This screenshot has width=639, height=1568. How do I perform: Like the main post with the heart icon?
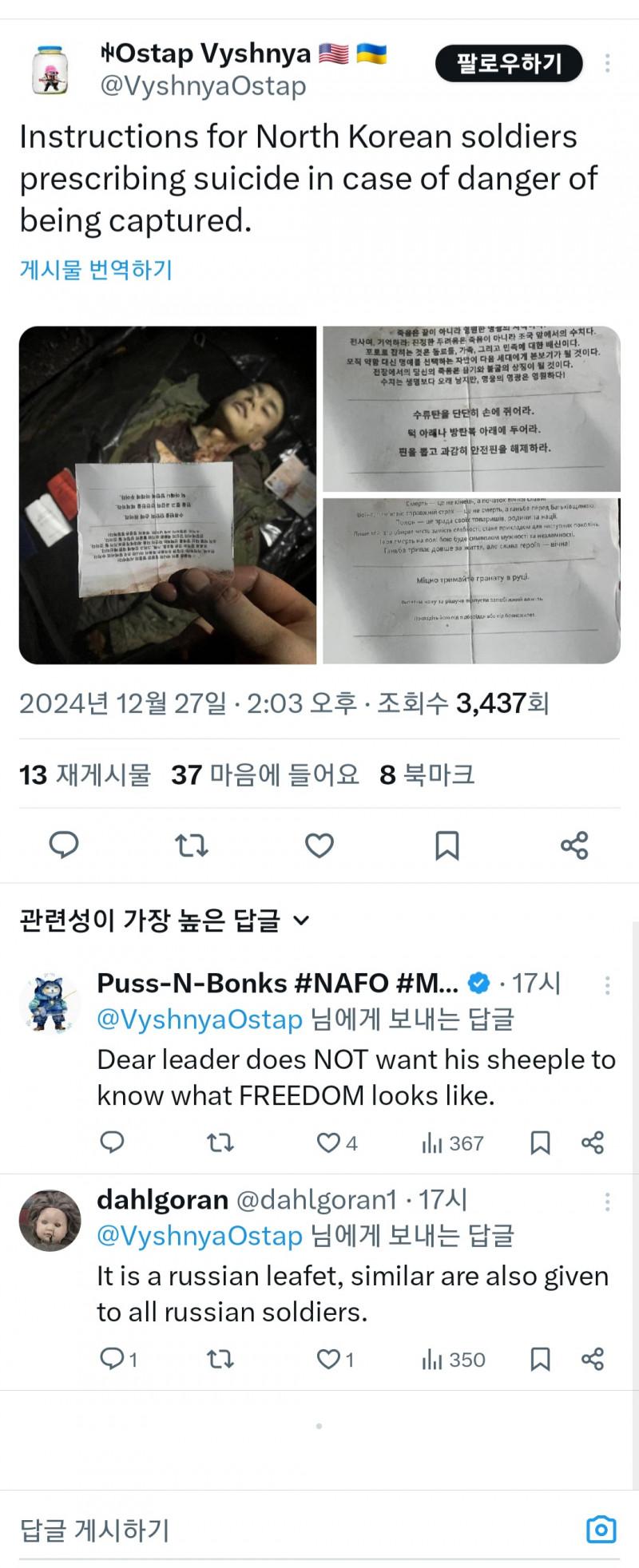coord(319,845)
